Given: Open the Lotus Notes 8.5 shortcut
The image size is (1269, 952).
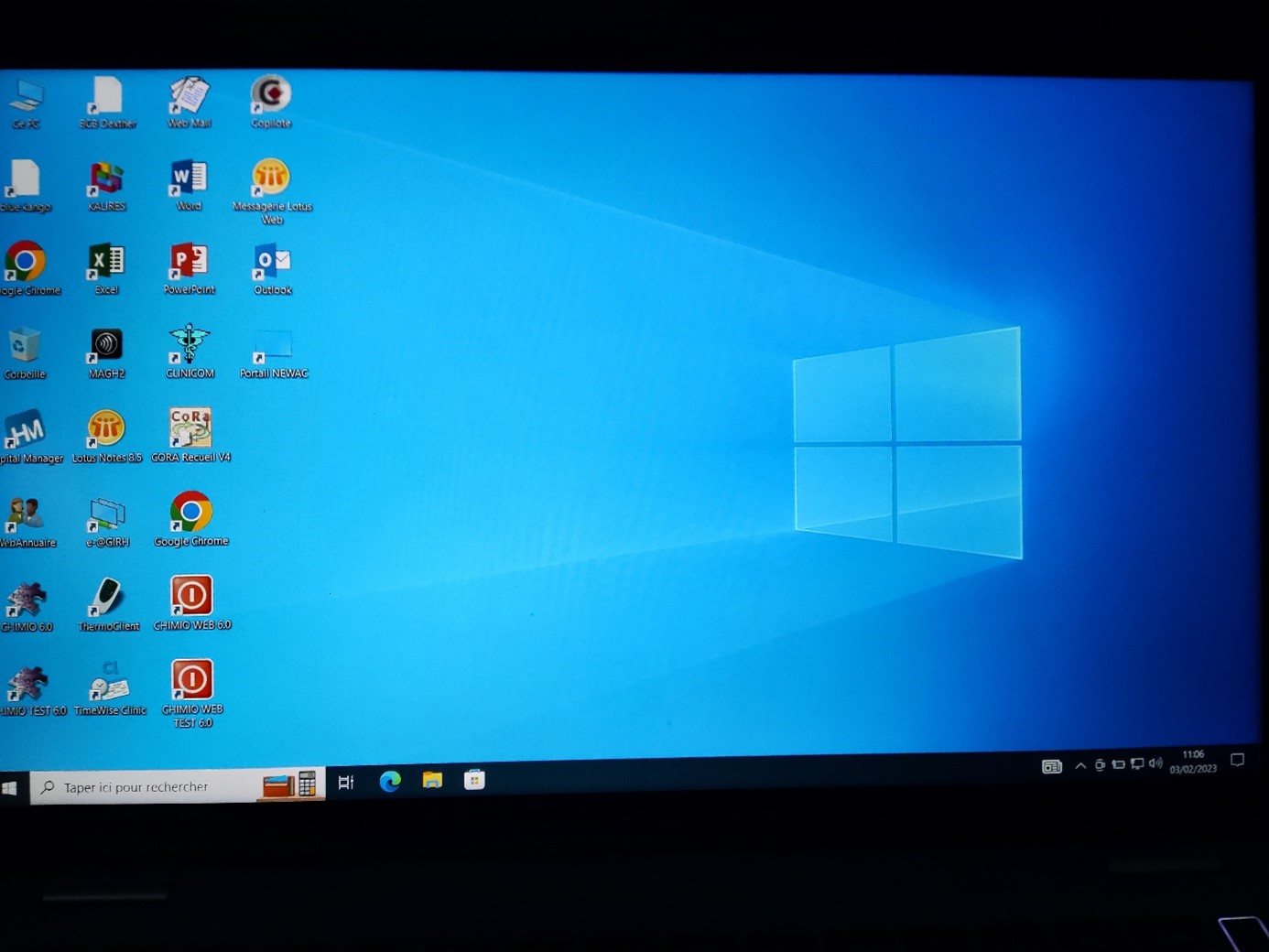Looking at the screenshot, I should pyautogui.click(x=106, y=429).
